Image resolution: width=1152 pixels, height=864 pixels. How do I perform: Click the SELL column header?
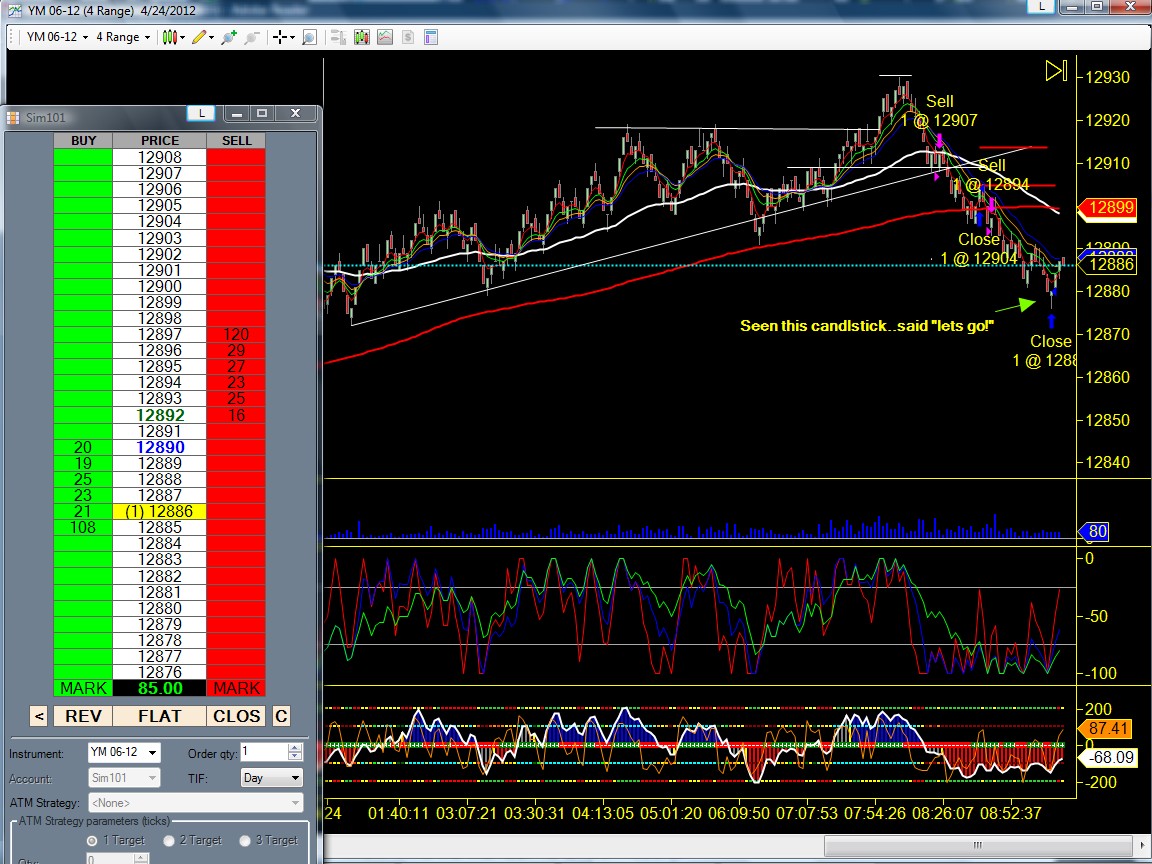(x=237, y=140)
